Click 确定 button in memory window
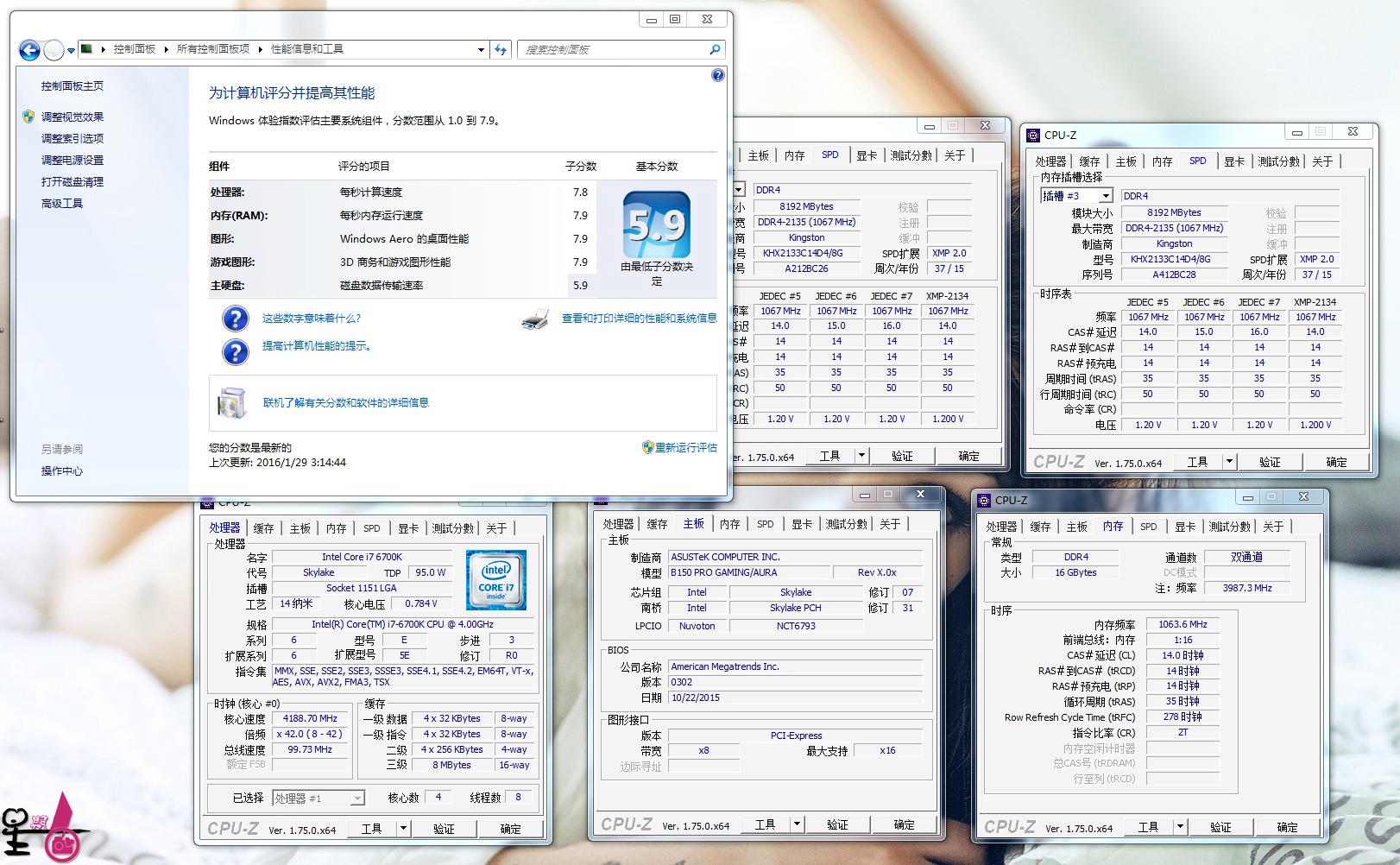The width and height of the screenshot is (1400, 865). (x=1287, y=827)
